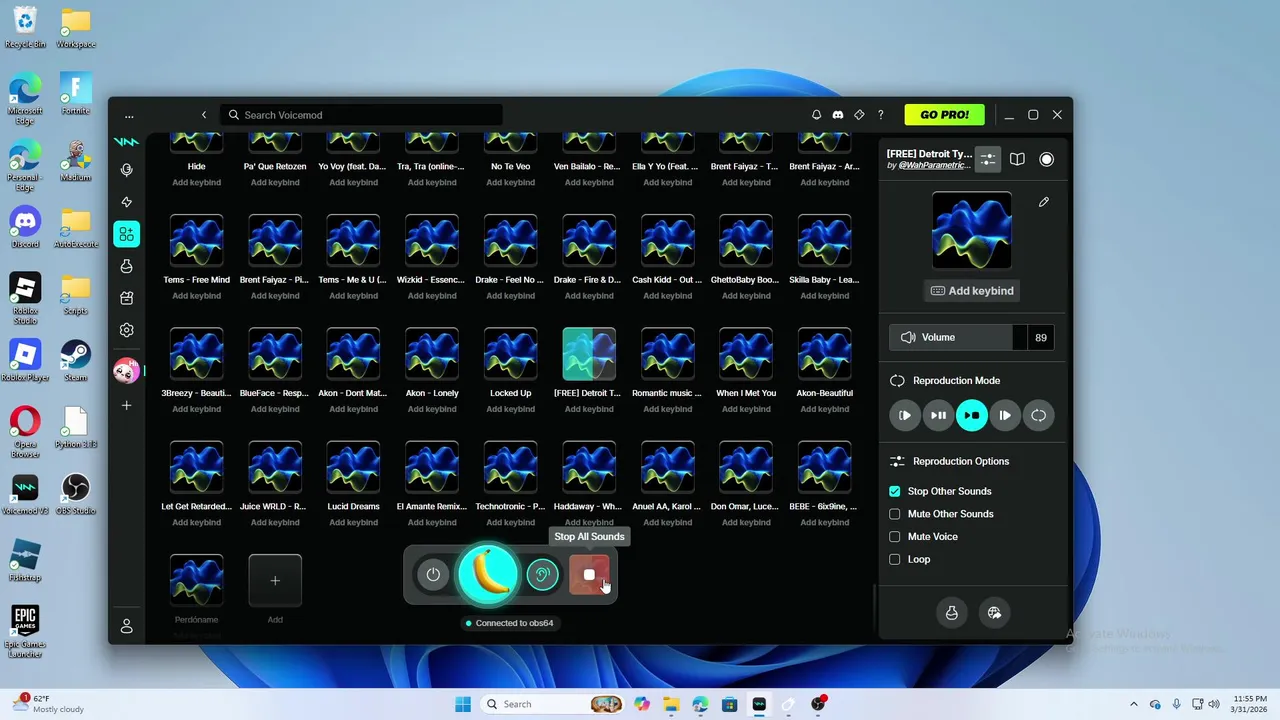1280x720 pixels.
Task: Enable the Mute Voice checkbox
Action: click(x=895, y=537)
